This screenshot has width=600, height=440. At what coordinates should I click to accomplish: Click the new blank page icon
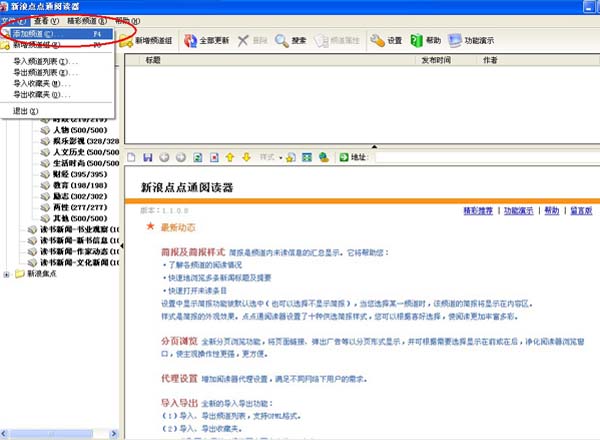pos(131,157)
